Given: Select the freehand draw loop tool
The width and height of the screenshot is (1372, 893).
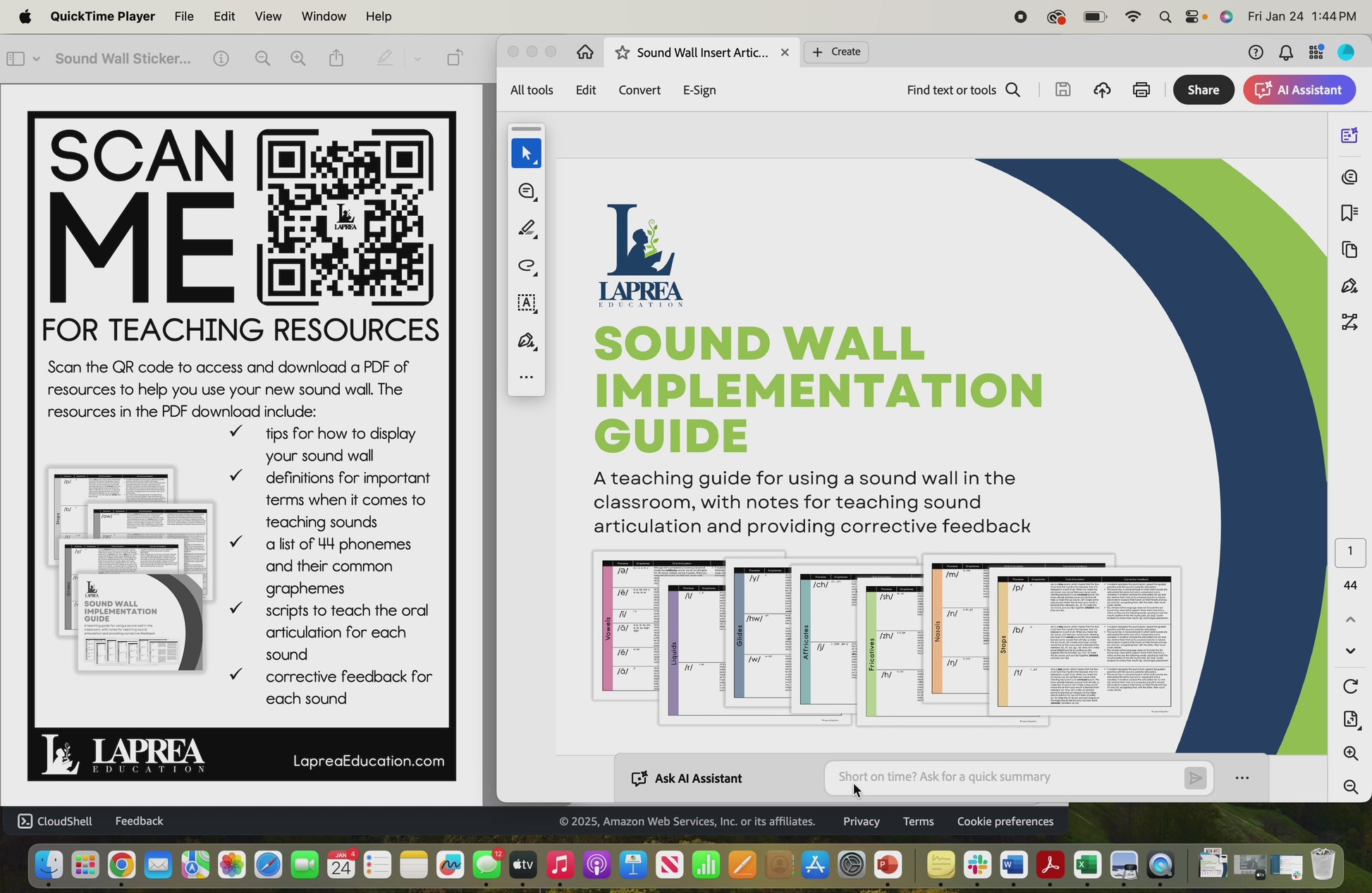Looking at the screenshot, I should (527, 266).
